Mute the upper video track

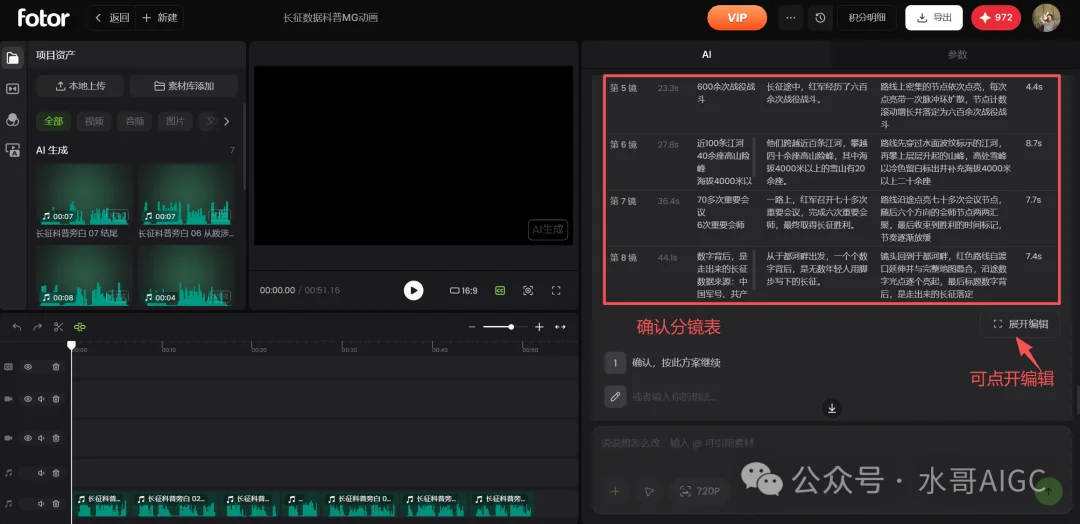41,399
